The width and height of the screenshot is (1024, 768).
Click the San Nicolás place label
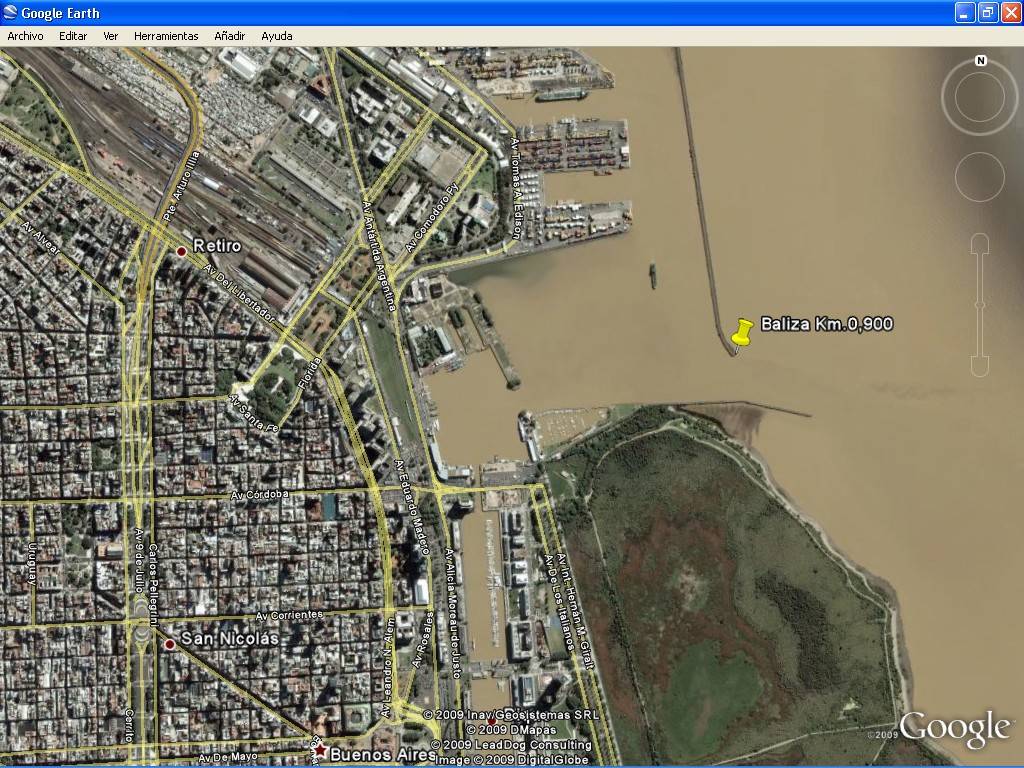click(x=229, y=638)
